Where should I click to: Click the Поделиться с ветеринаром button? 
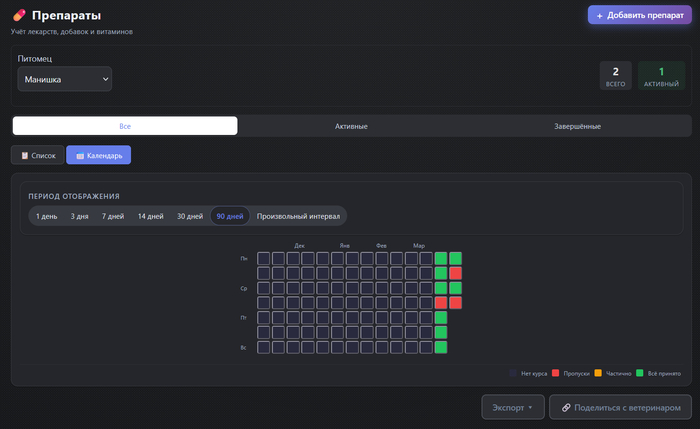coord(620,407)
